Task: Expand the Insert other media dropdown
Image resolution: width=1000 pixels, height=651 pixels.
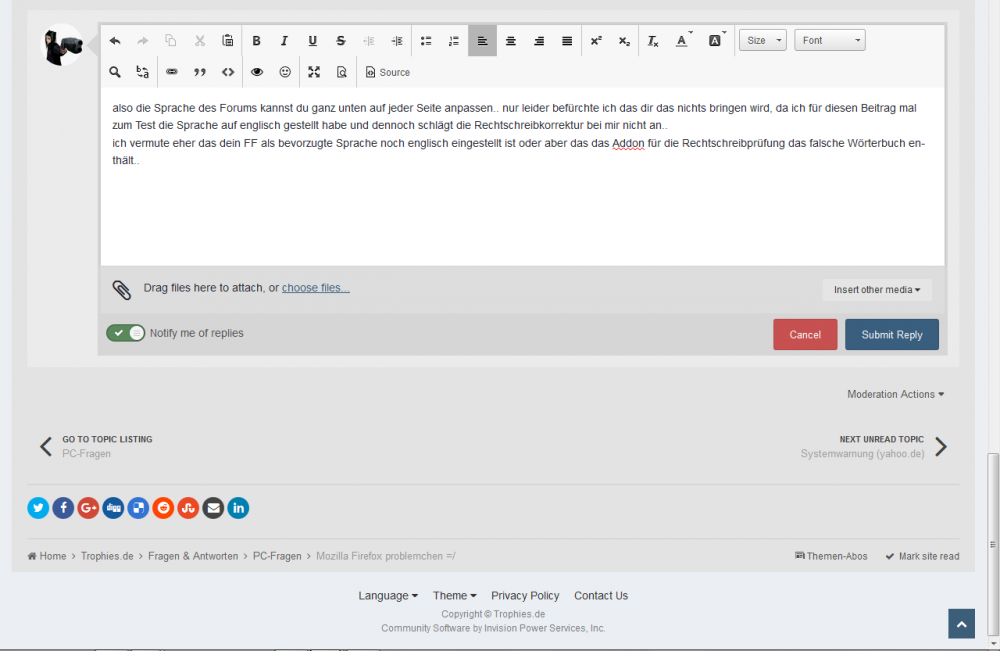Action: click(876, 290)
